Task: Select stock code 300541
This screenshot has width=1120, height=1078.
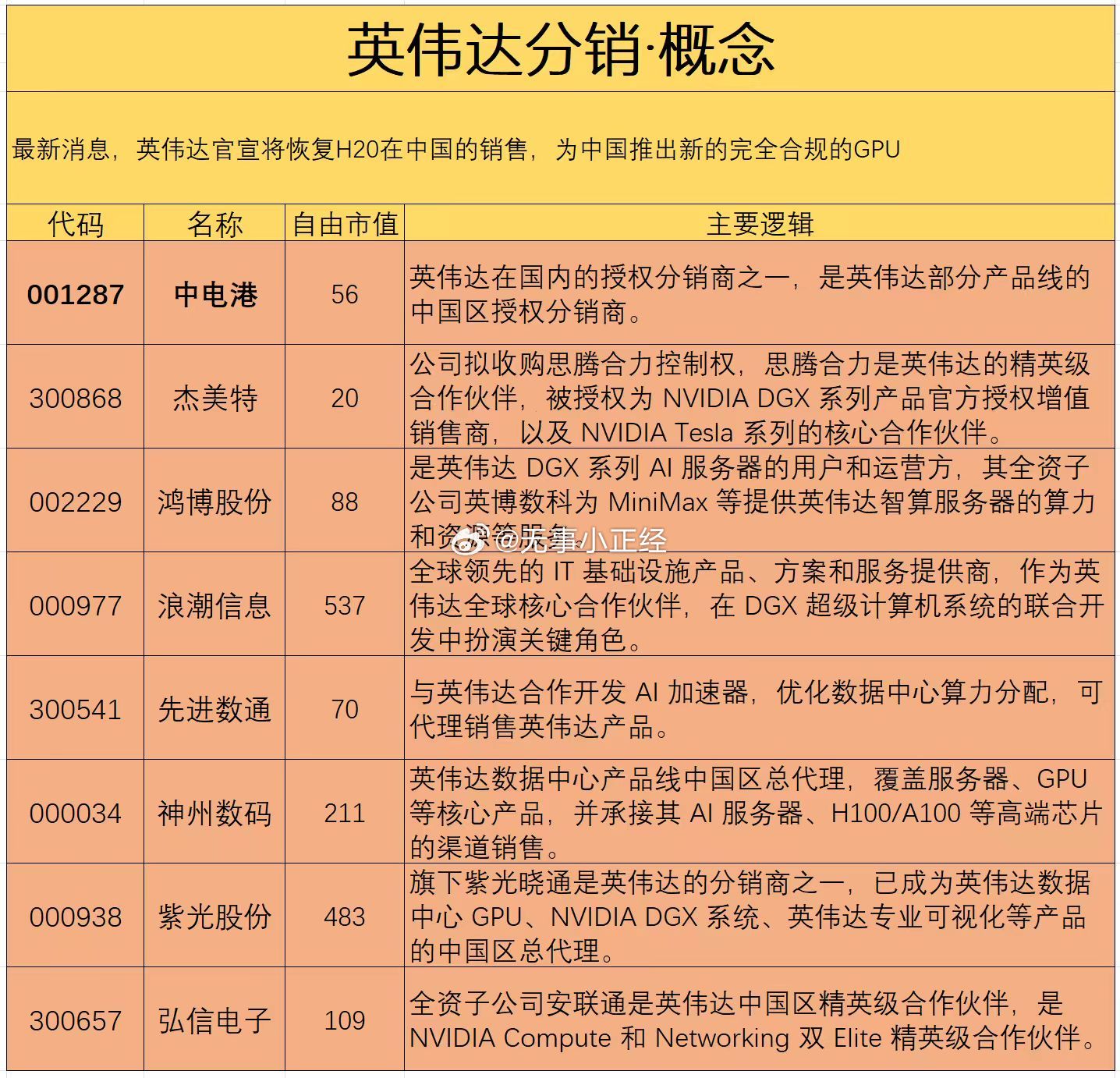Action: point(76,708)
